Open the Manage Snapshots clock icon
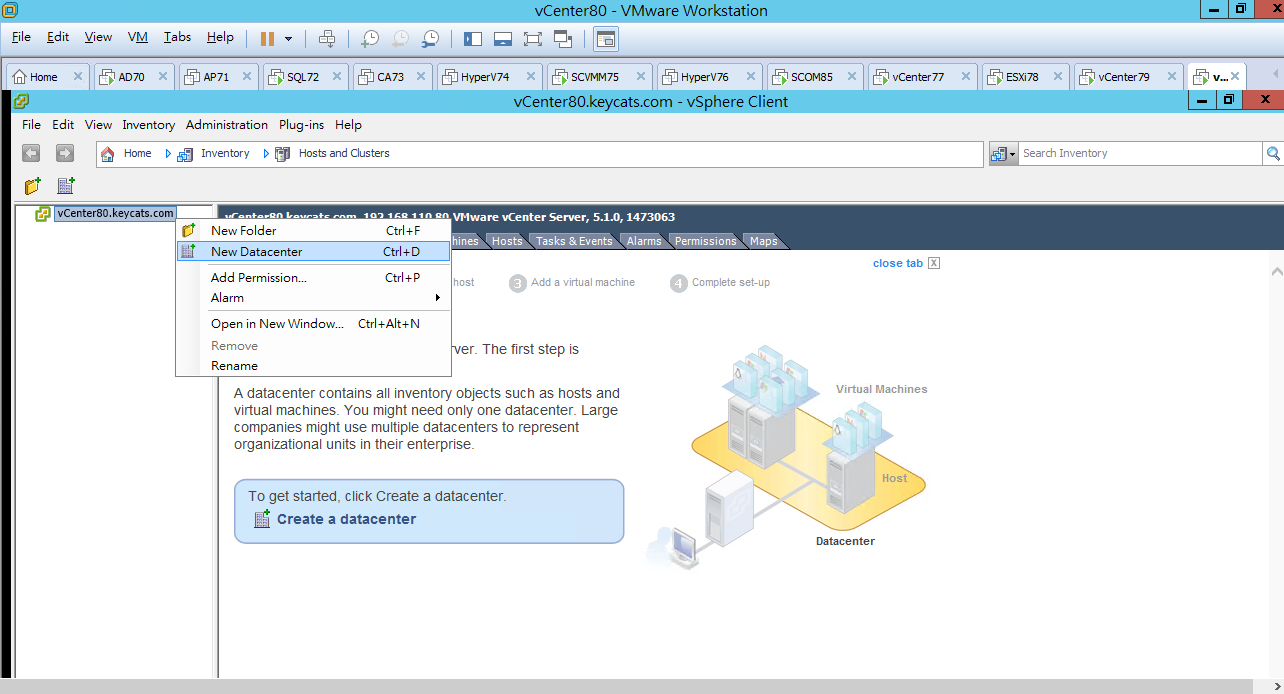 (430, 39)
